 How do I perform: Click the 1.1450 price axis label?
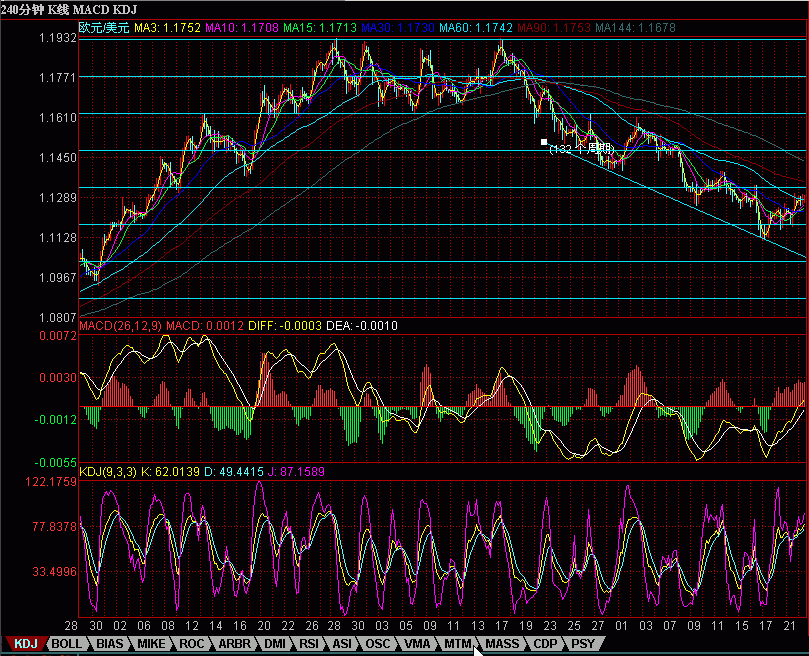click(58, 157)
